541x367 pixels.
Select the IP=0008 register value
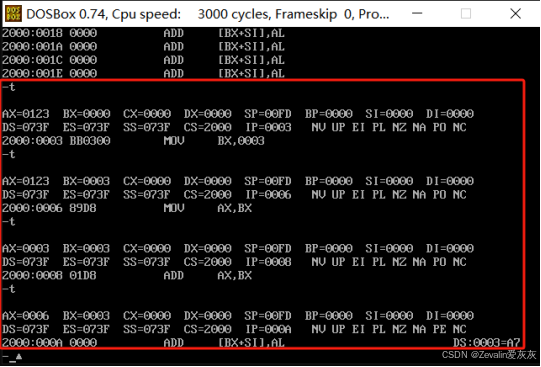pyautogui.click(x=268, y=262)
